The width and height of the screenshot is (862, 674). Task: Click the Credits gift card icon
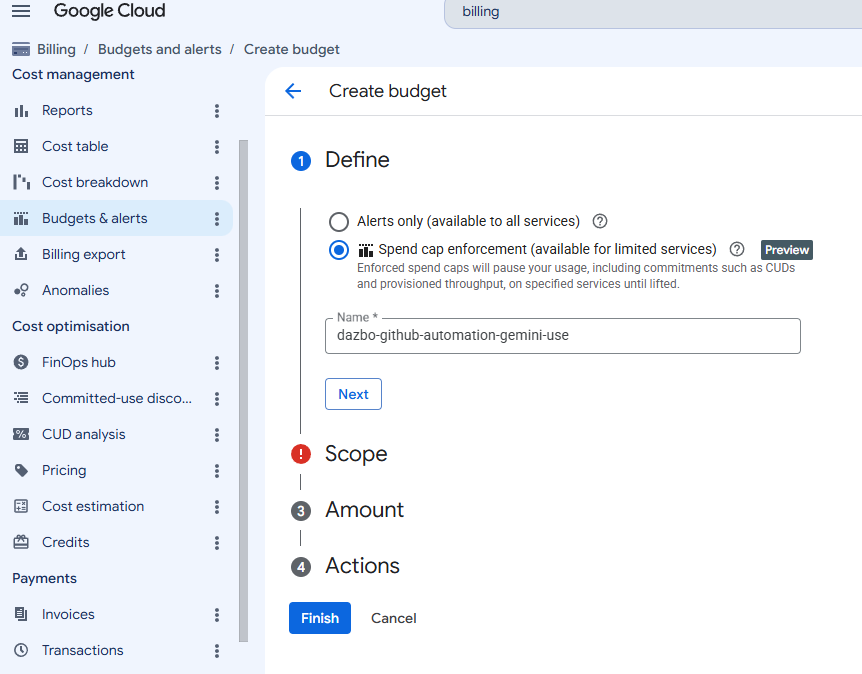coord(21,542)
